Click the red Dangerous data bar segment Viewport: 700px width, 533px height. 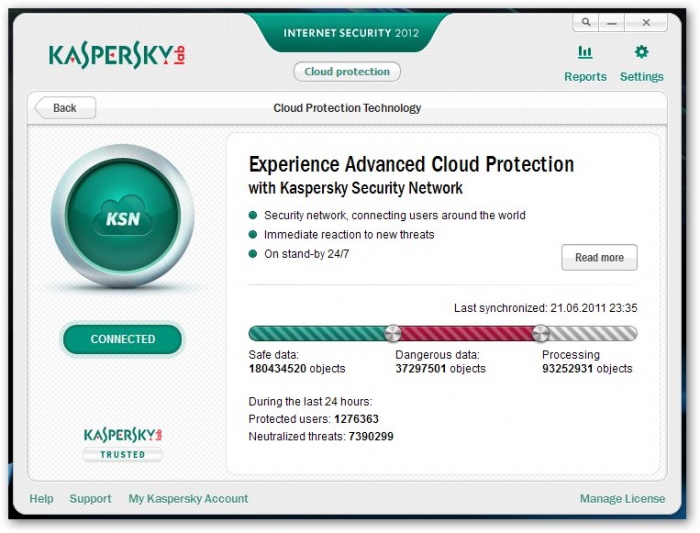coord(467,333)
